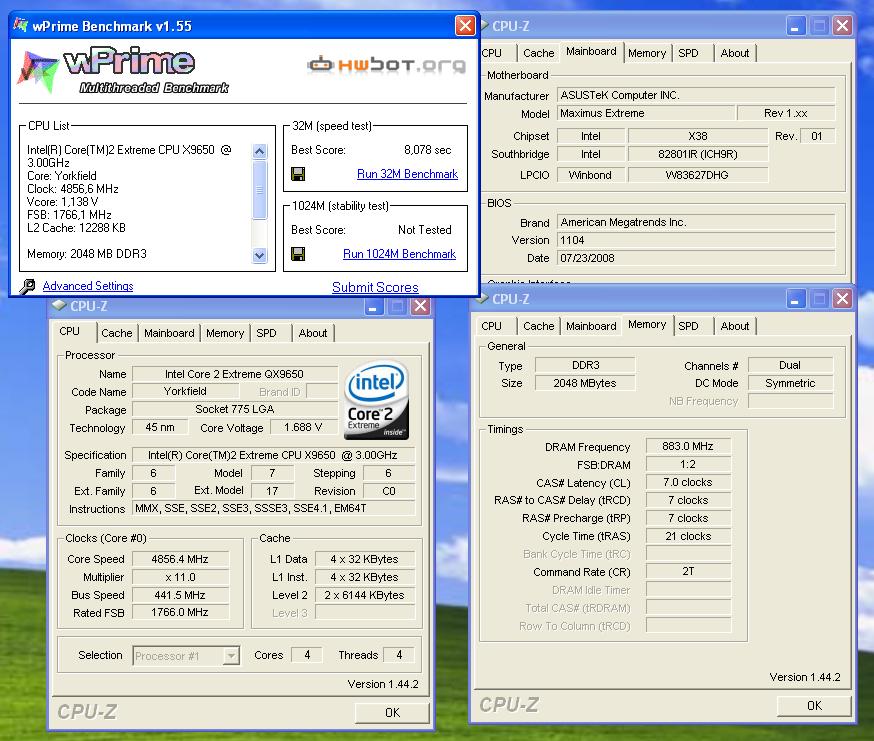Open SPD tab in processor window
Screen dimensions: 874x741
pyautogui.click(x=266, y=333)
